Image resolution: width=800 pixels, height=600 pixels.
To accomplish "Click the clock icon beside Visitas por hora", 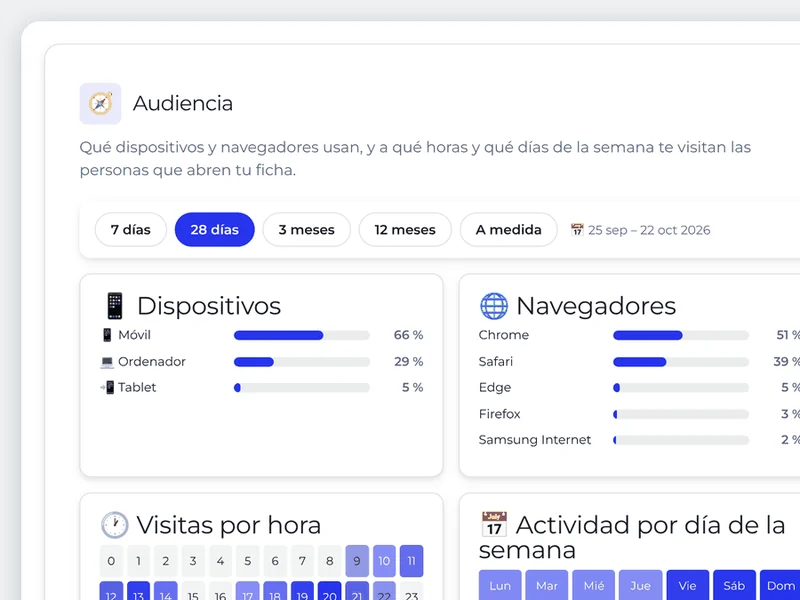I will tap(115, 524).
